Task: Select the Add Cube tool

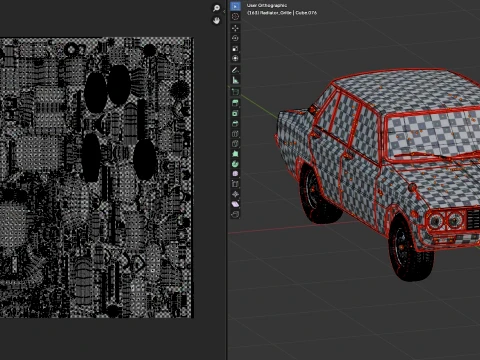Action: coord(235,92)
